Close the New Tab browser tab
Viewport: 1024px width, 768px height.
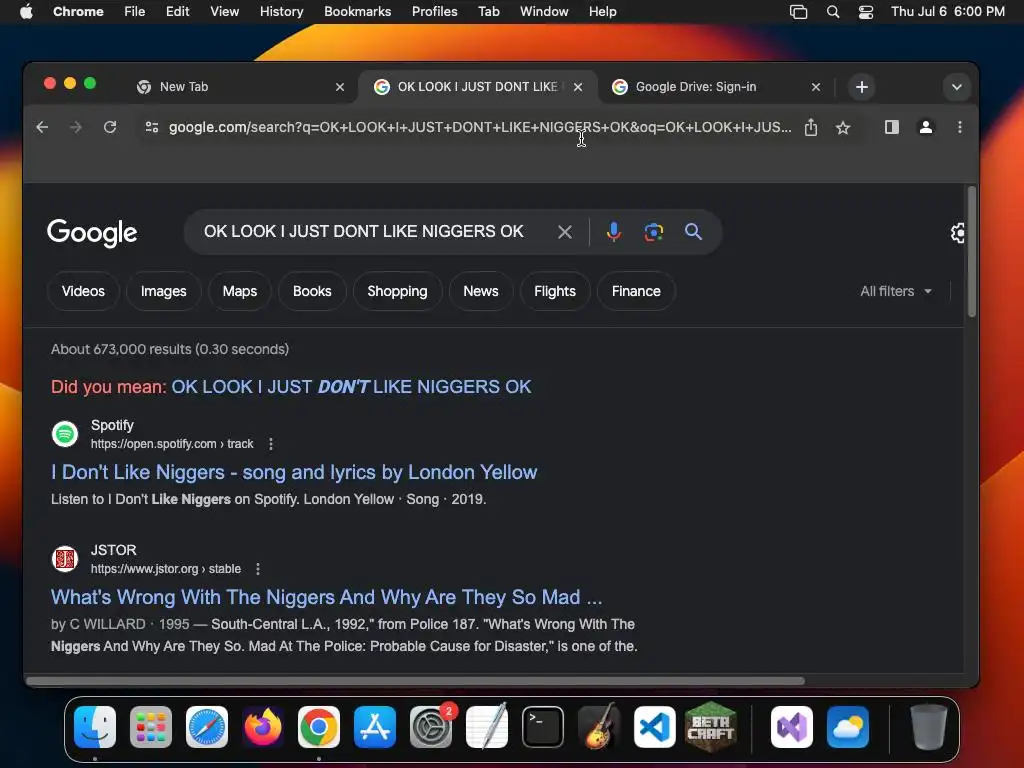(340, 87)
